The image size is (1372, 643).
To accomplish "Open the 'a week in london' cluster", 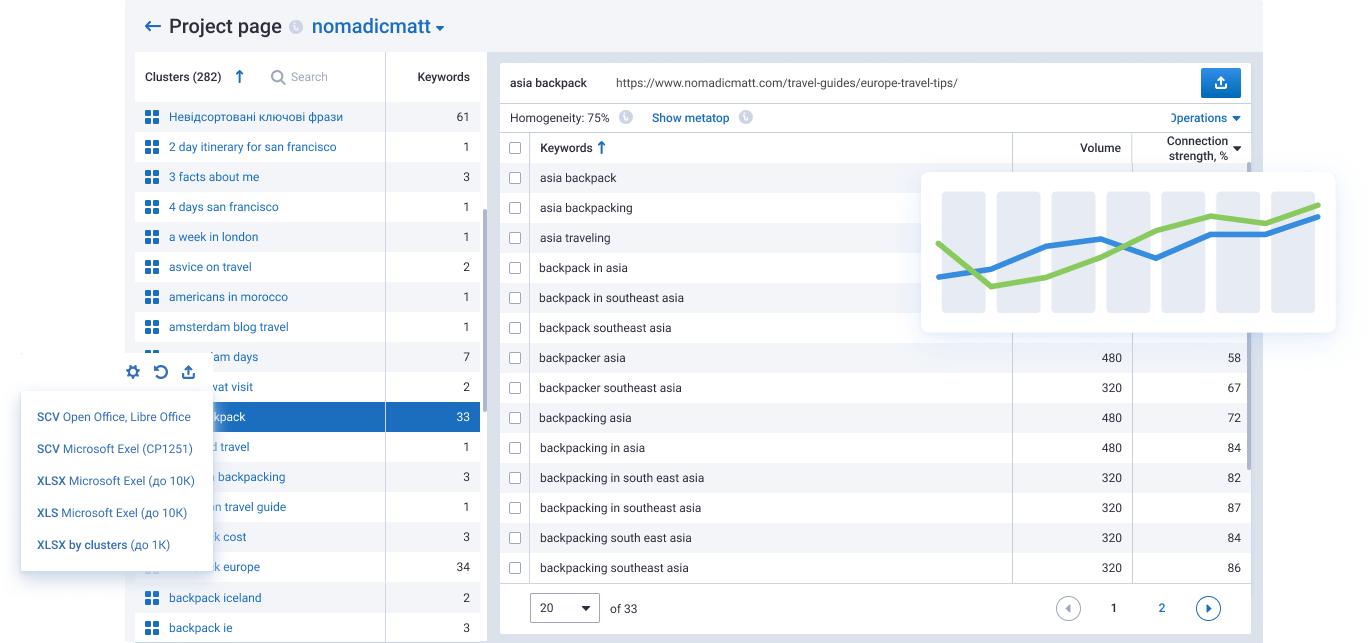I will click(x=213, y=237).
